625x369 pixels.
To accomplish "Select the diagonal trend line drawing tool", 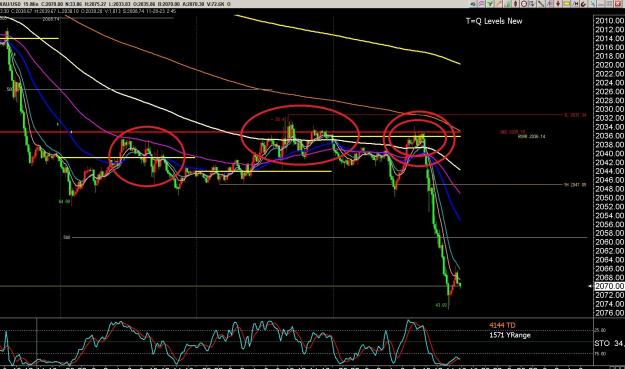I will [x=541, y=4].
